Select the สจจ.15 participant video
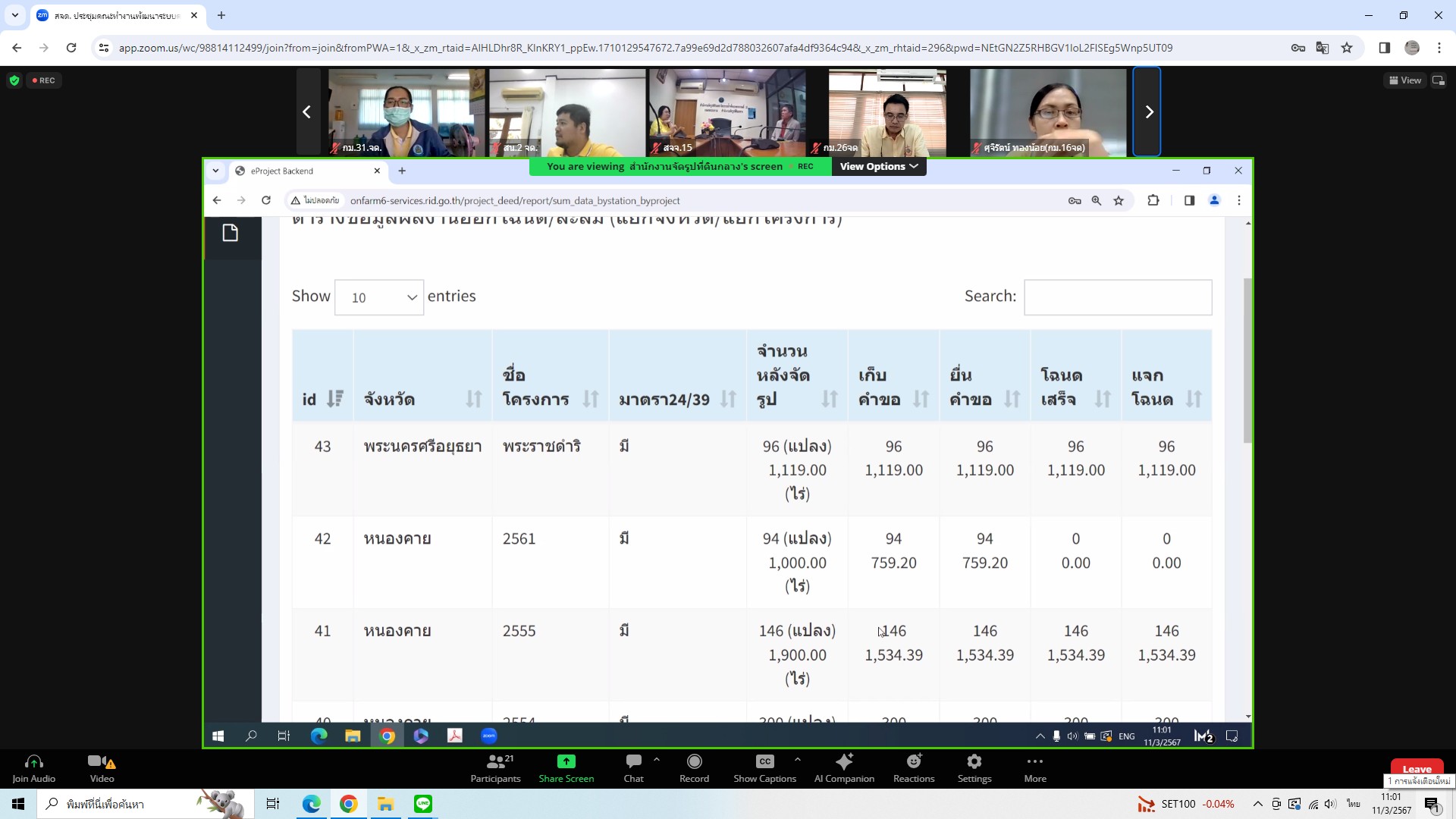 point(727,112)
